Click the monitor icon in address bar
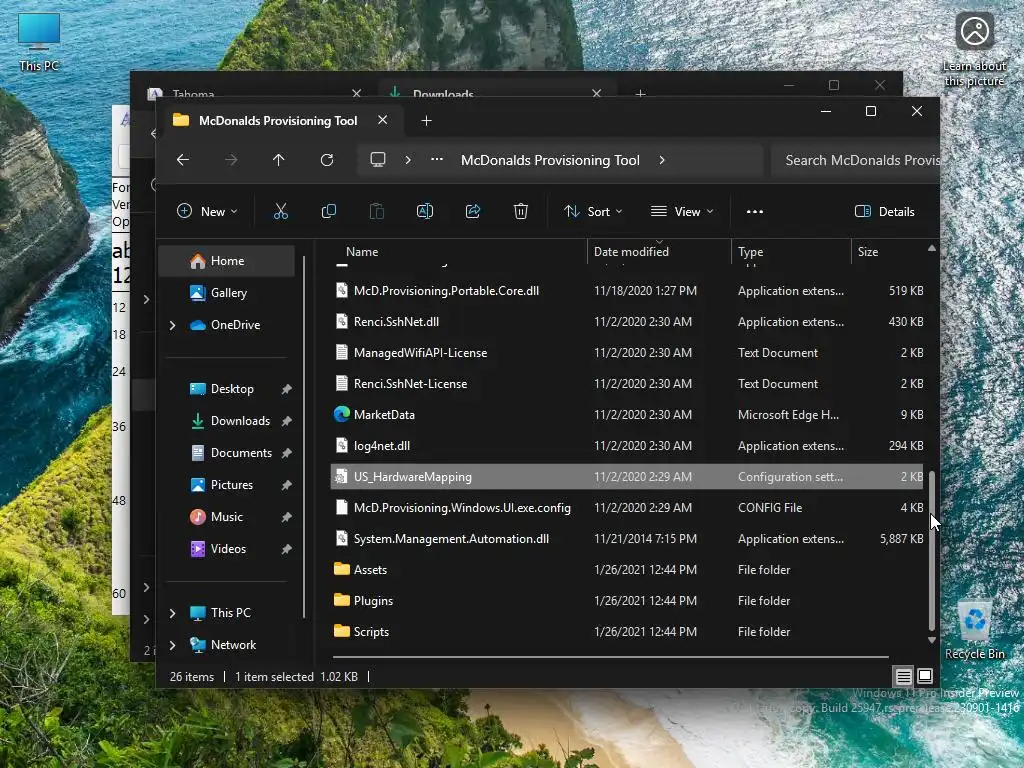The height and width of the screenshot is (768, 1024). tap(377, 160)
